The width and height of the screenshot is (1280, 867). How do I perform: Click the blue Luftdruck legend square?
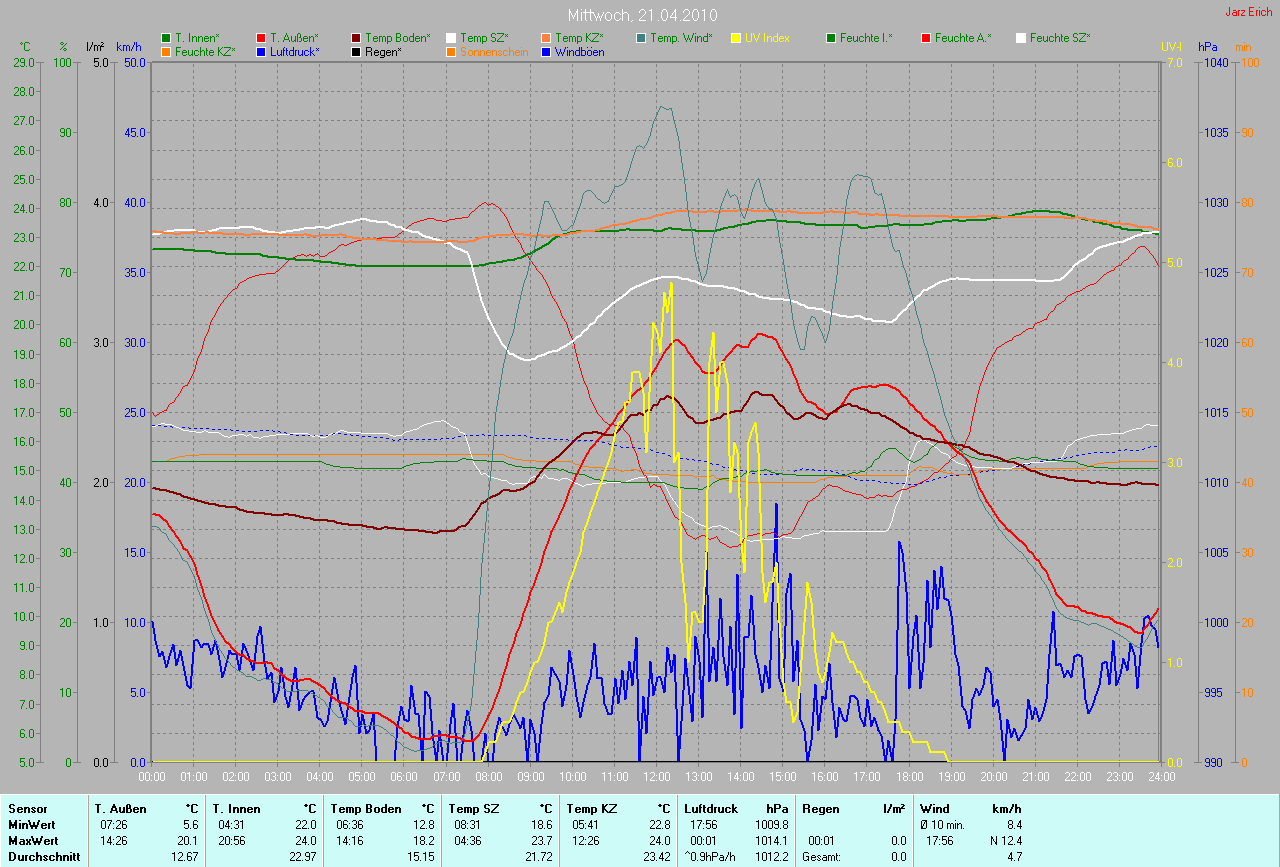click(x=261, y=51)
